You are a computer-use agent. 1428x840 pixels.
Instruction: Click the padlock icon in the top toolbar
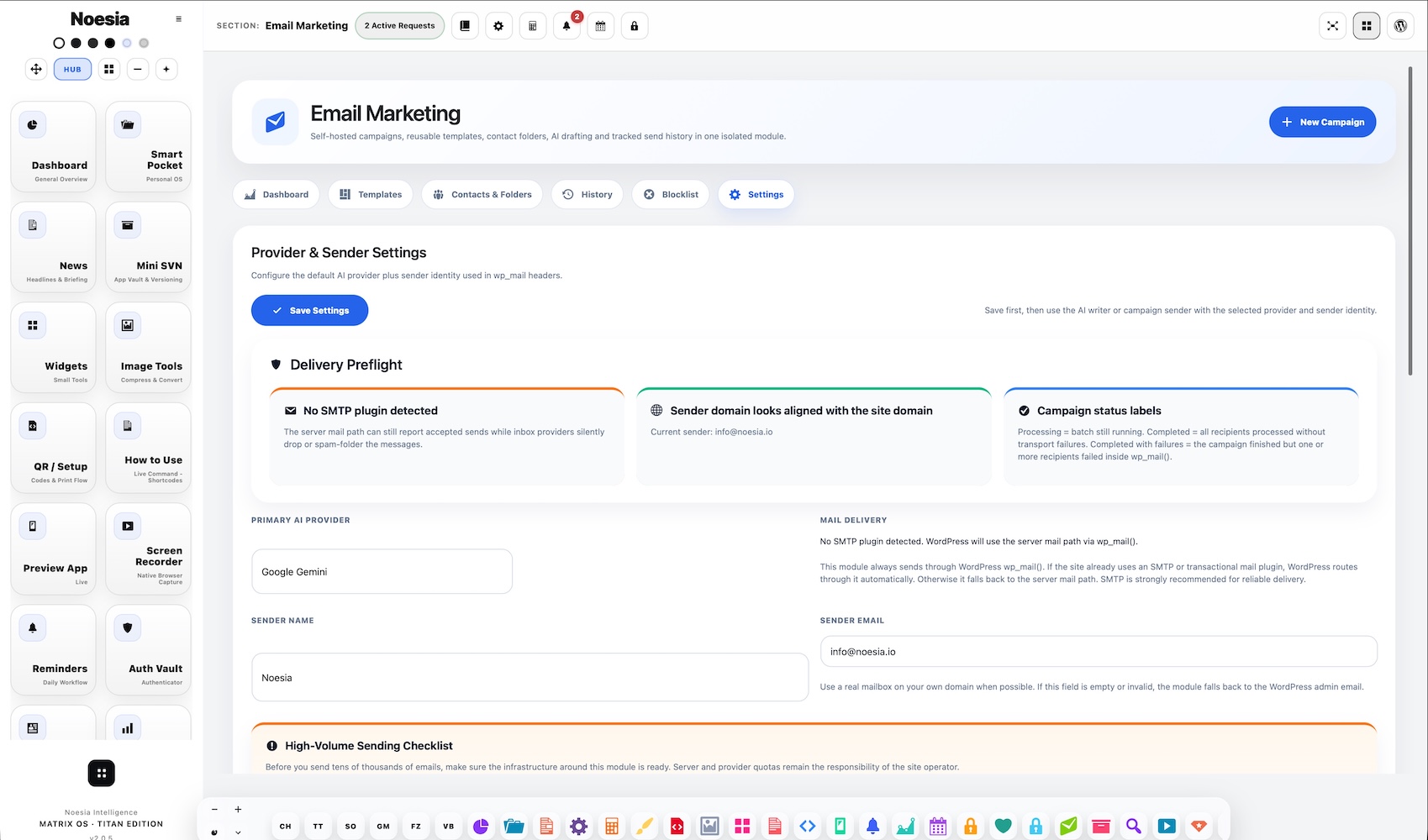point(635,26)
